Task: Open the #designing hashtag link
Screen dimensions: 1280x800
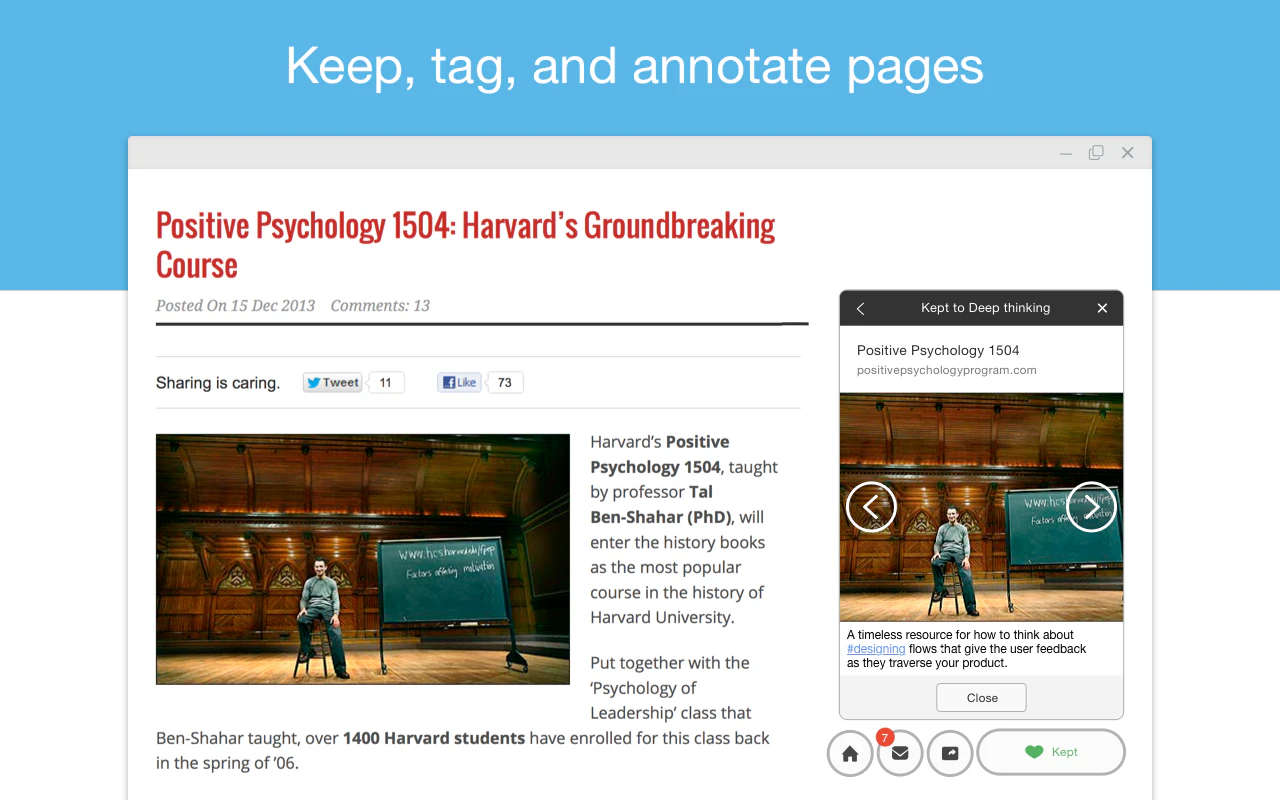Action: pos(876,649)
